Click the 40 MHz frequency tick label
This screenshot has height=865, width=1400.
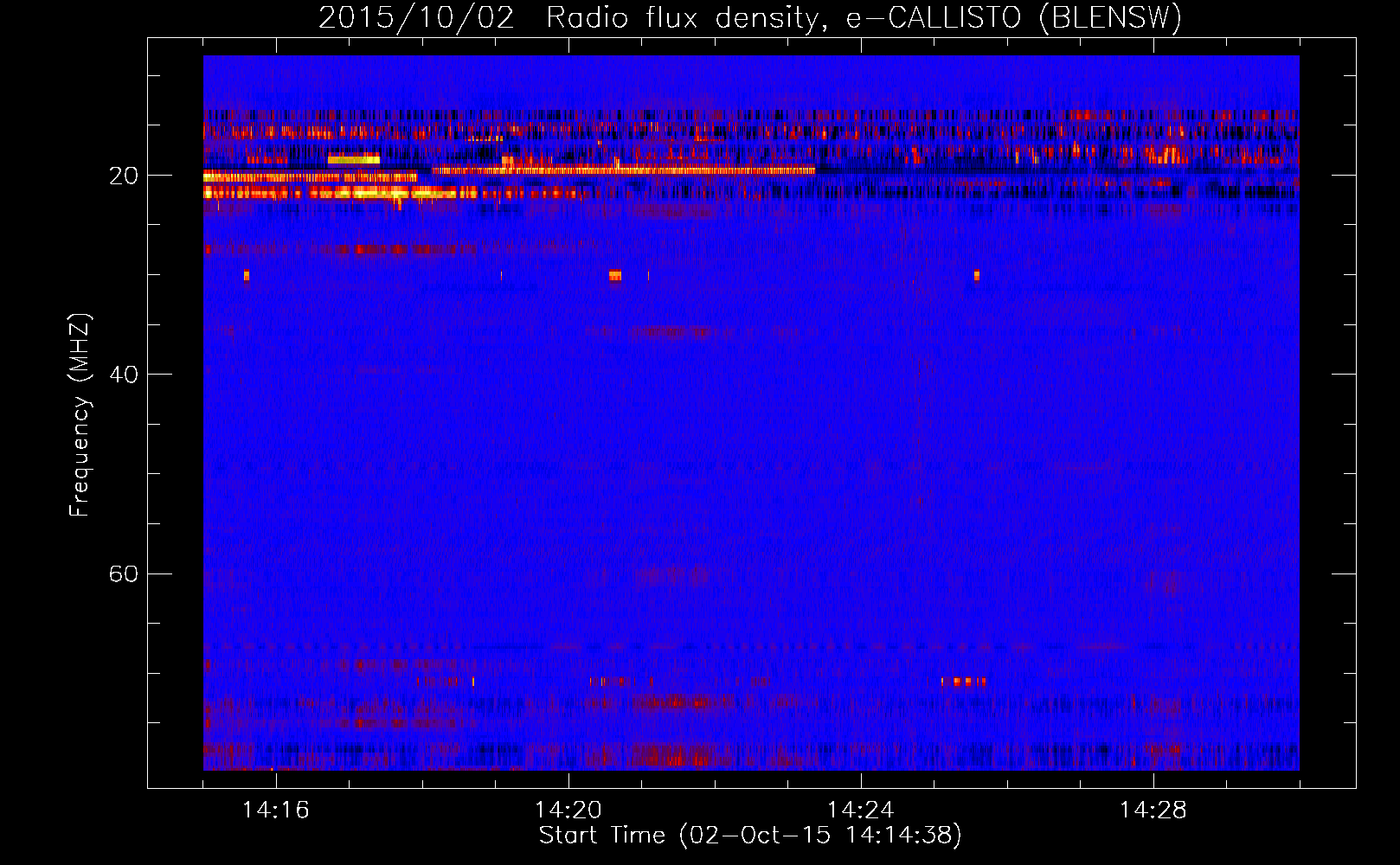[123, 375]
